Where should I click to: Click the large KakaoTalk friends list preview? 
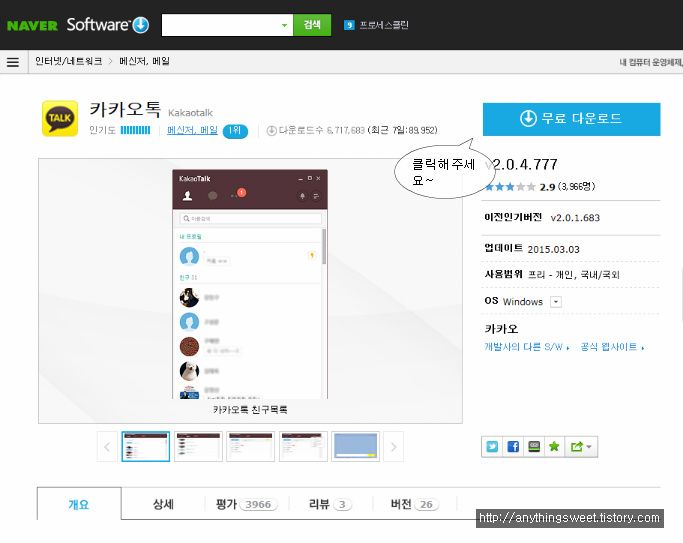(x=250, y=284)
